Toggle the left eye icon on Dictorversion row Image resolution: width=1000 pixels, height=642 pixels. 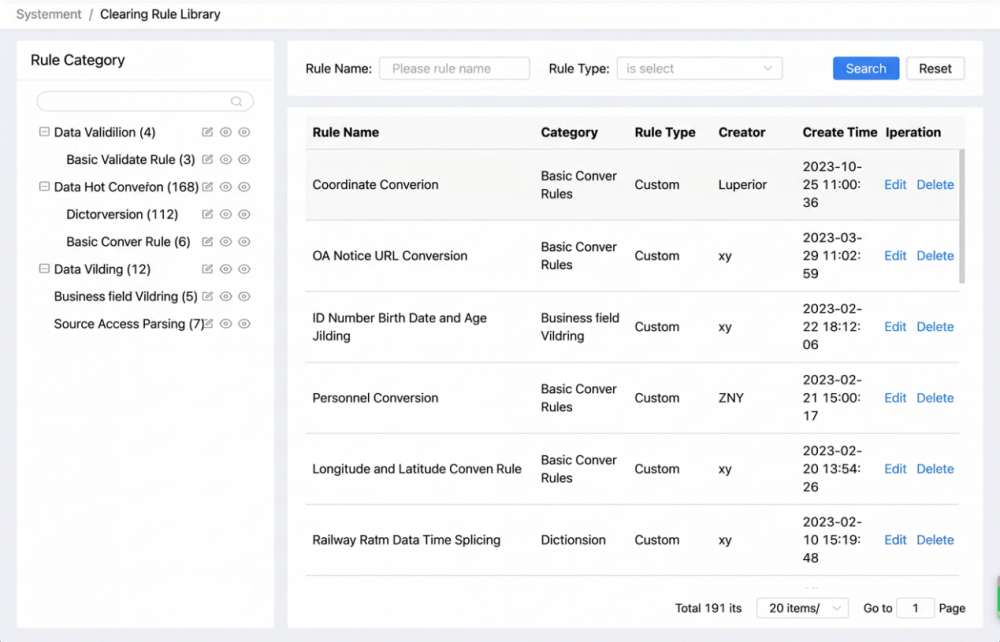click(x=226, y=214)
